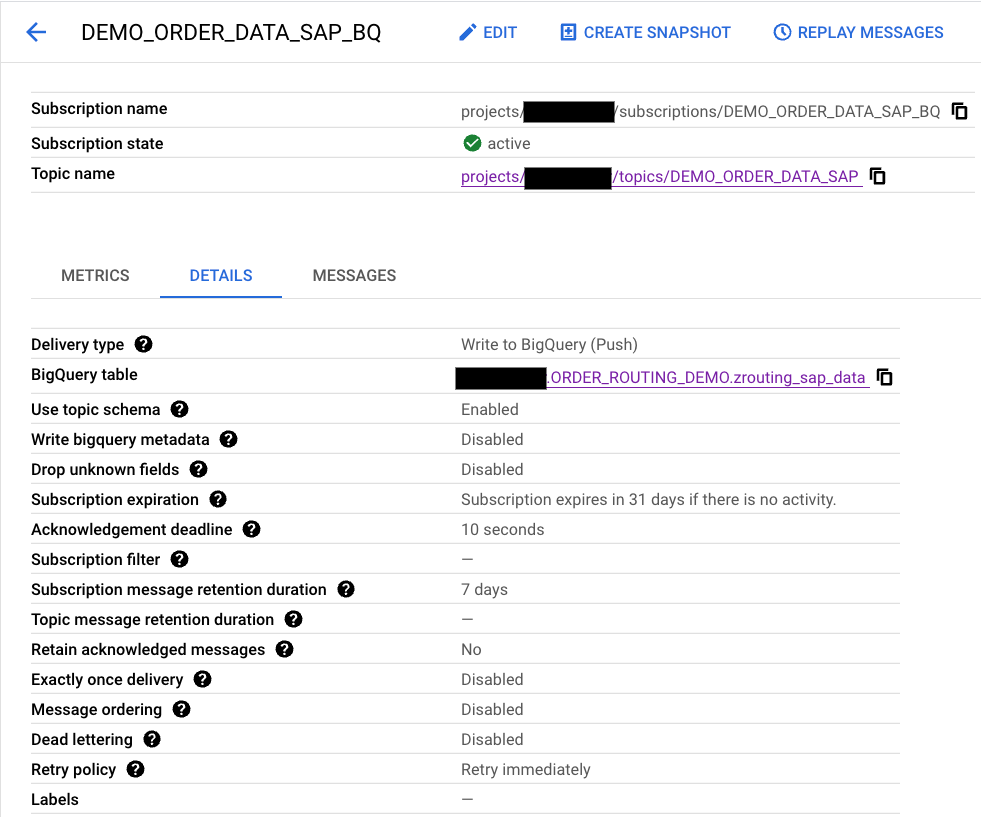Click the 'Enabled' topic schema value
The image size is (981, 817).
coord(490,410)
